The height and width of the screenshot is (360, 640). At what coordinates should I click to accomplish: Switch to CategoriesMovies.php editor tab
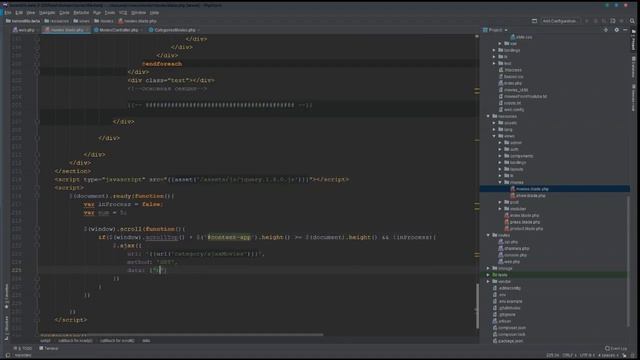click(x=174, y=30)
